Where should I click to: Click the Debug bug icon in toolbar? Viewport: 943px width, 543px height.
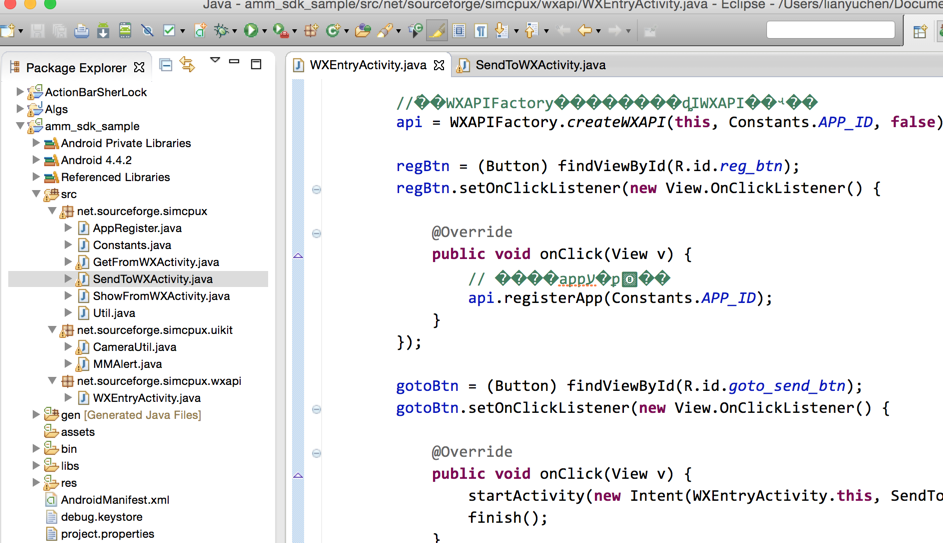pyautogui.click(x=222, y=31)
